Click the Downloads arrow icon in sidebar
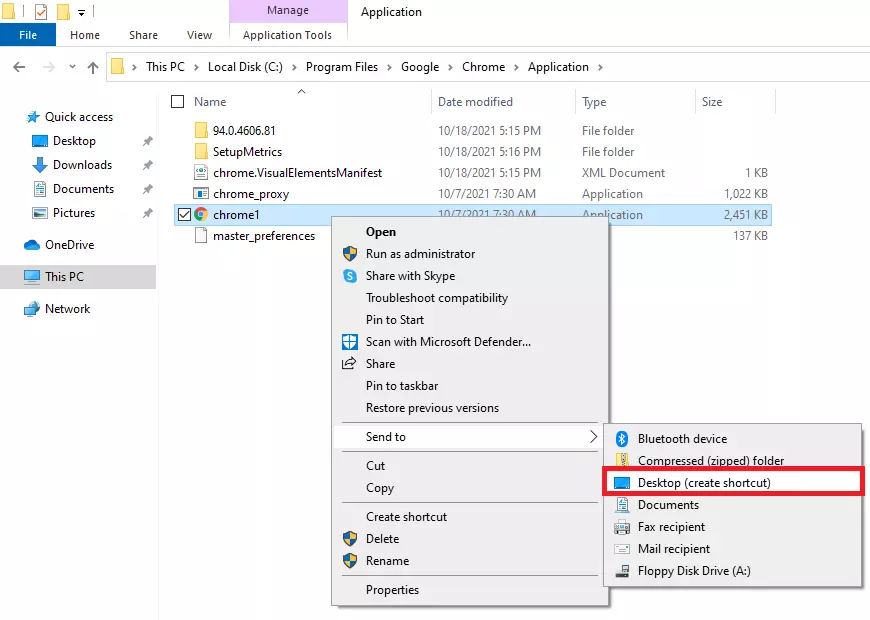870x620 pixels. 40,165
